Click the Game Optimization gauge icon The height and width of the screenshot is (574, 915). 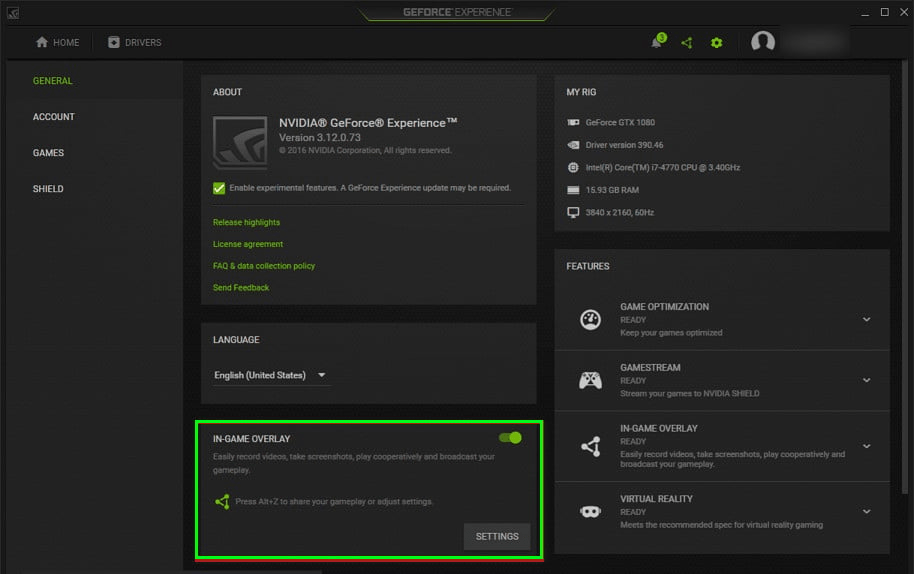[590, 319]
